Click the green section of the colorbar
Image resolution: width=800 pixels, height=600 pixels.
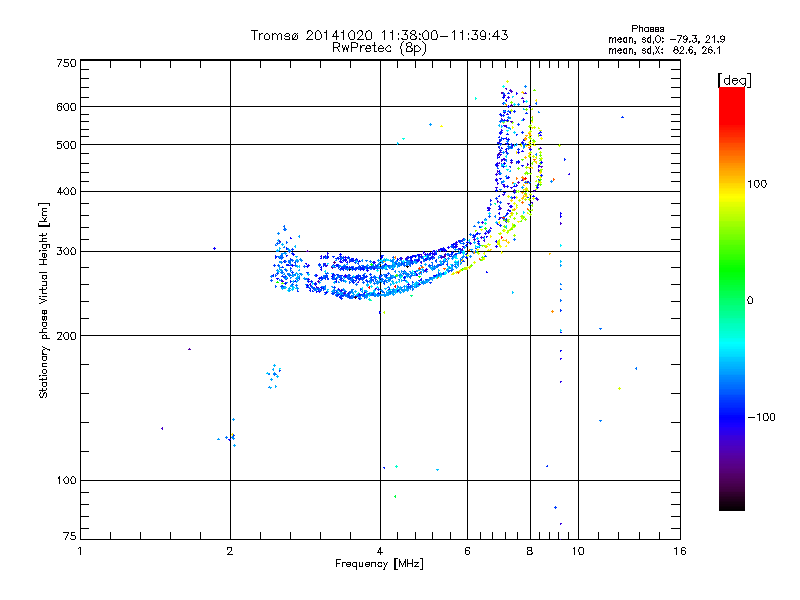pos(732,270)
